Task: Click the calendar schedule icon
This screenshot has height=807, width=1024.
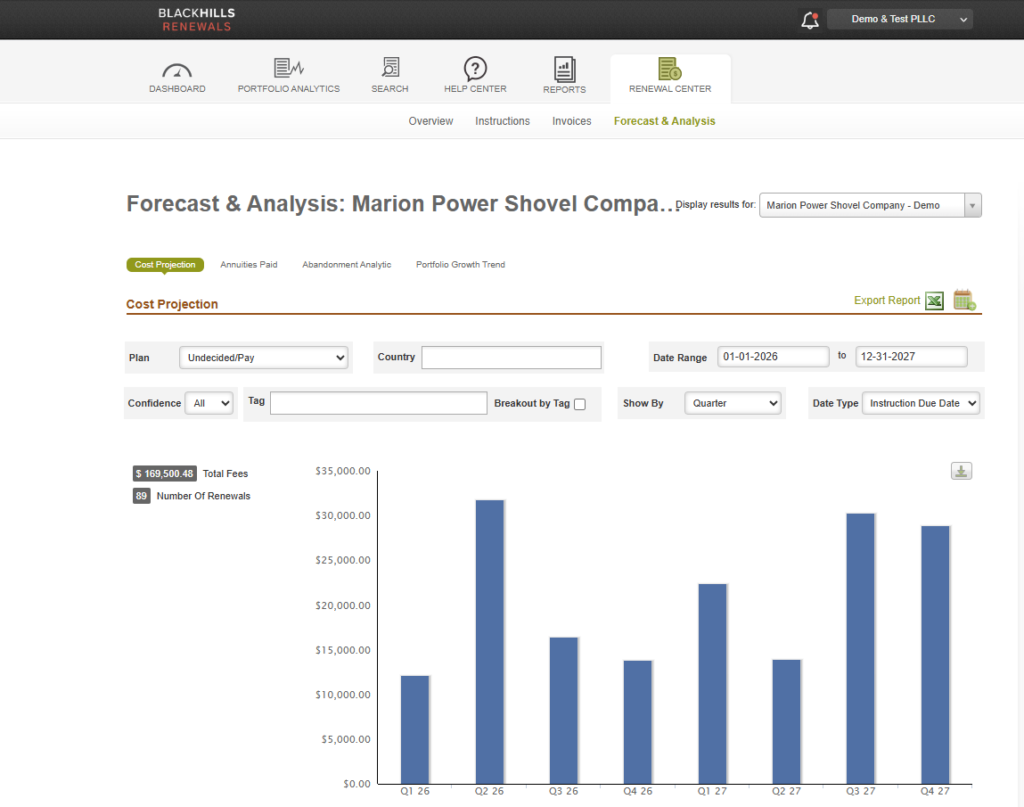Action: (964, 300)
